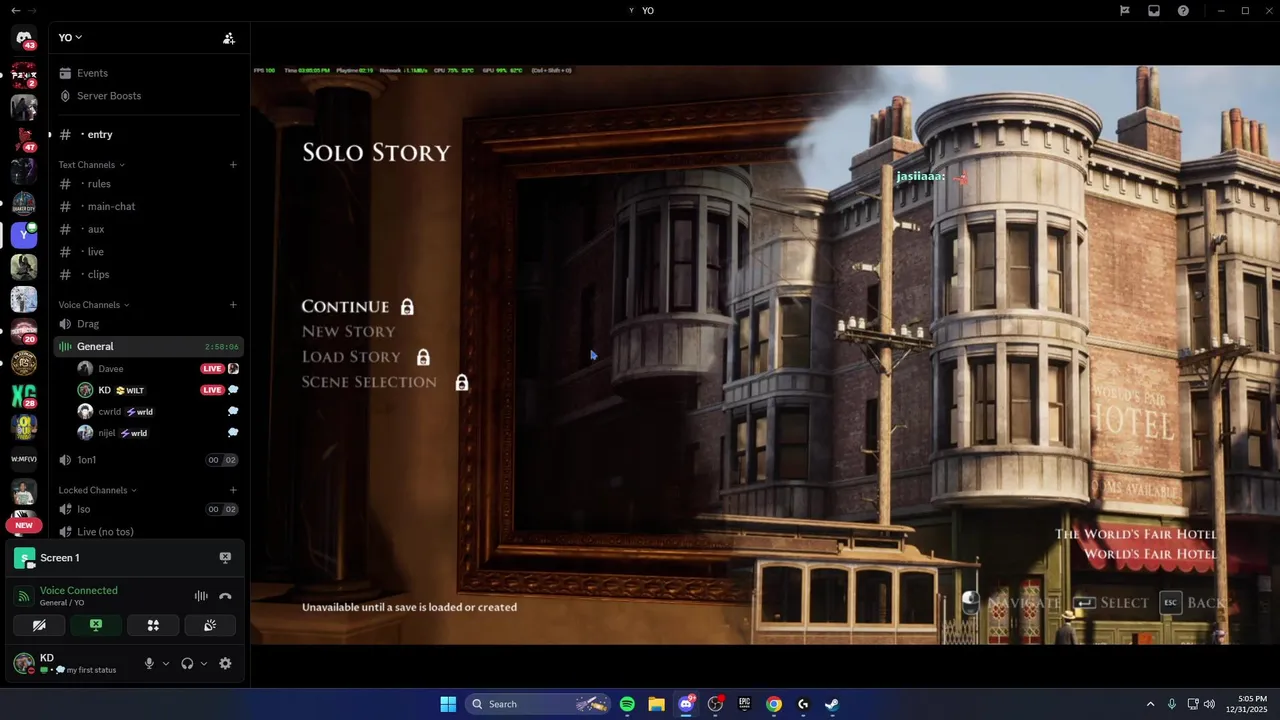Open Discord direct messages home icon
Image resolution: width=1280 pixels, height=720 pixels.
(x=24, y=38)
